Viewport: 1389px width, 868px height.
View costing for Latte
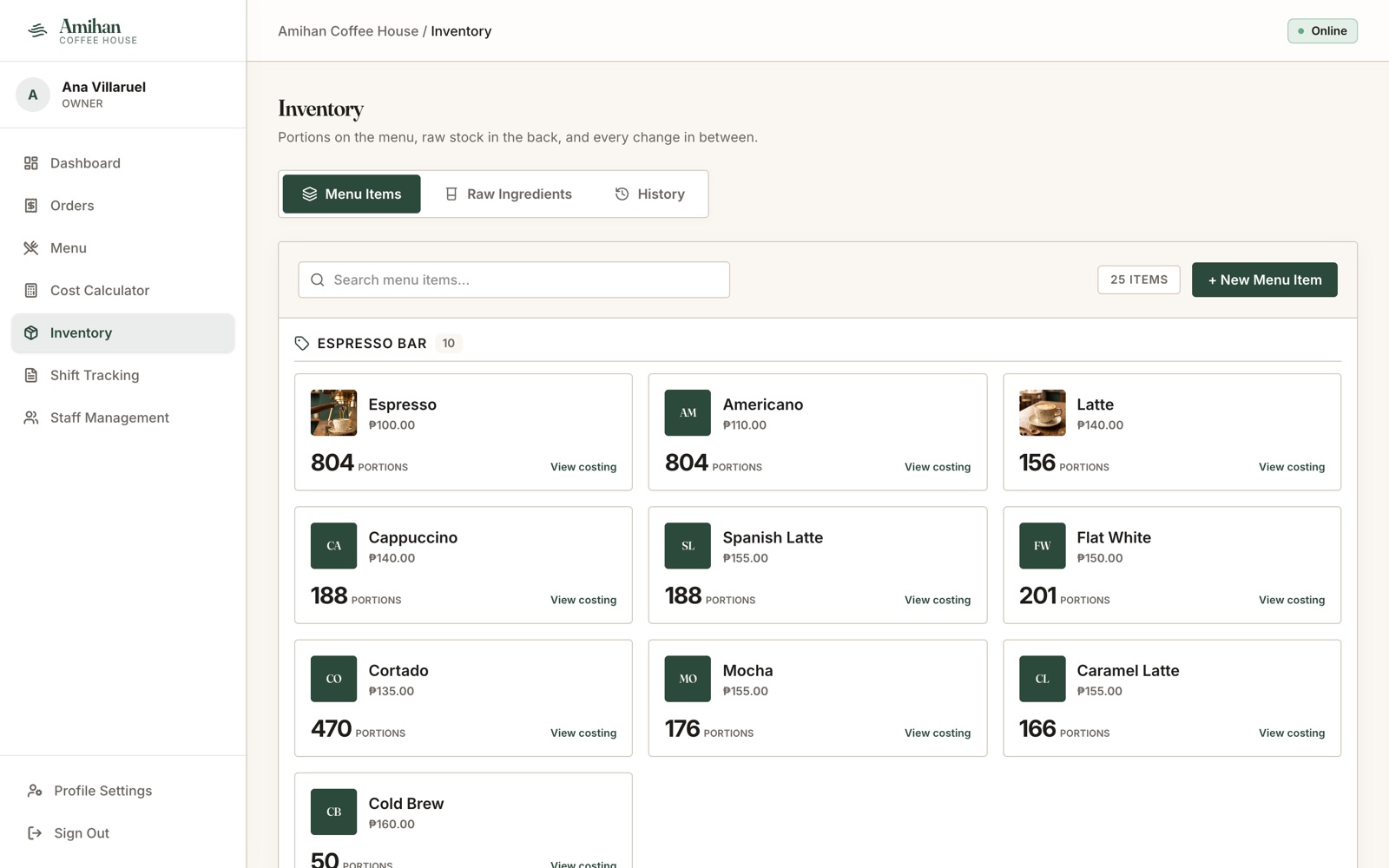1292,467
